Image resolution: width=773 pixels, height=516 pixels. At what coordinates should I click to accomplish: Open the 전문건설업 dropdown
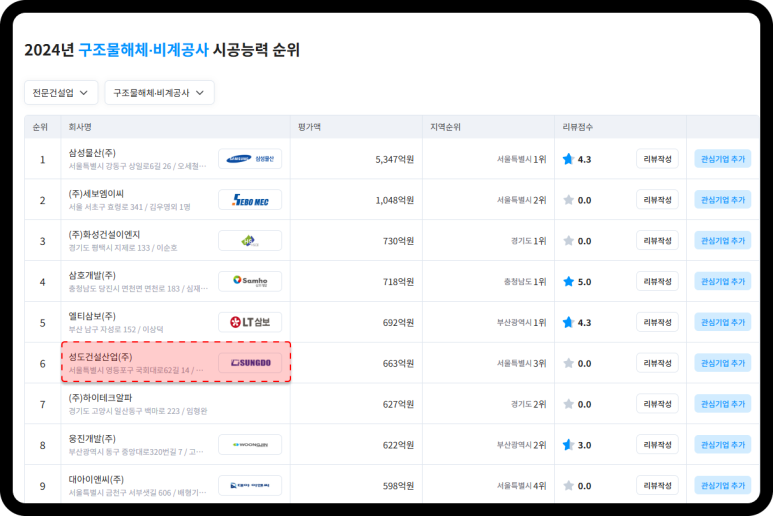61,93
